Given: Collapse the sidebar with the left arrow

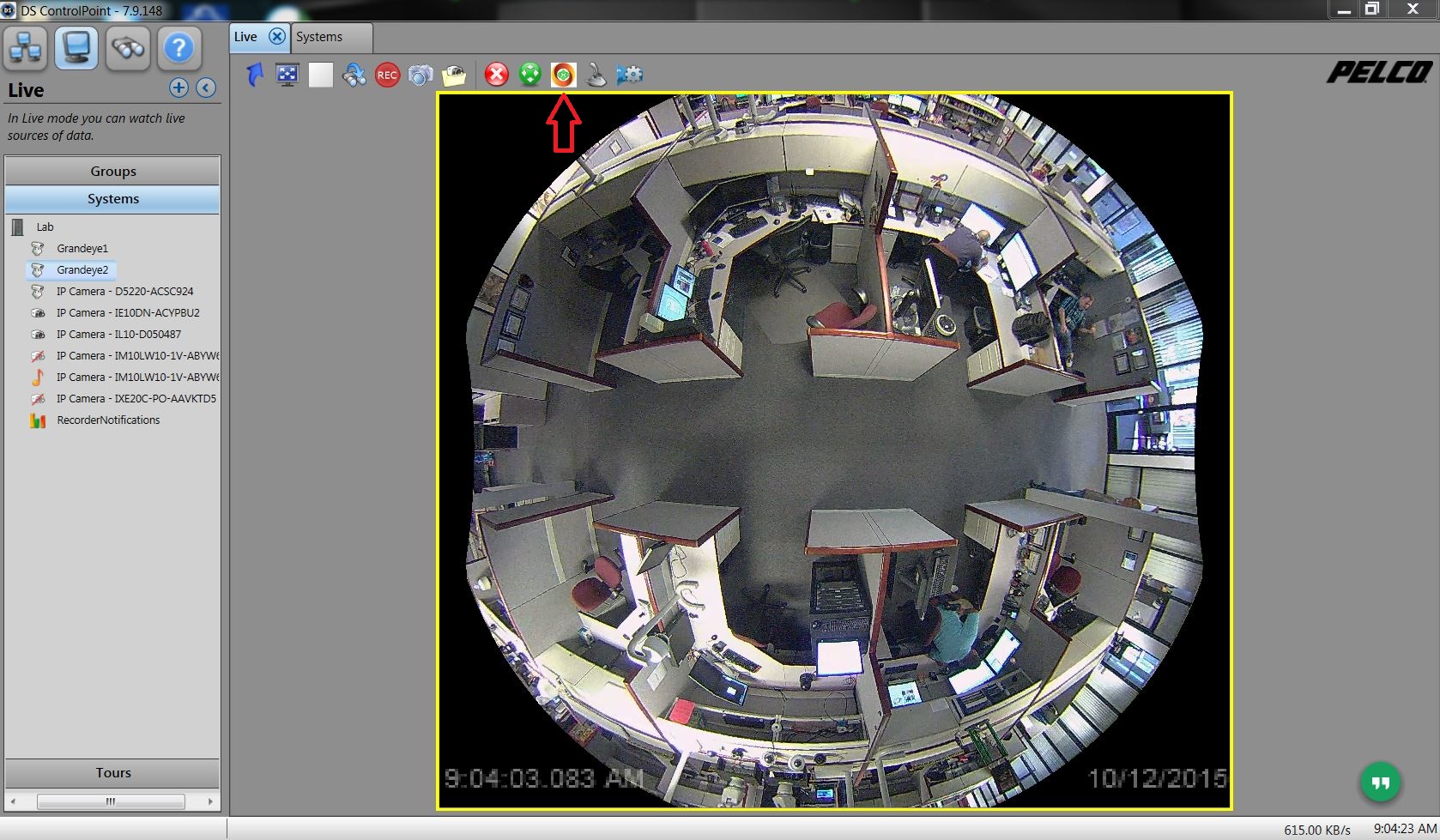Looking at the screenshot, I should [204, 88].
